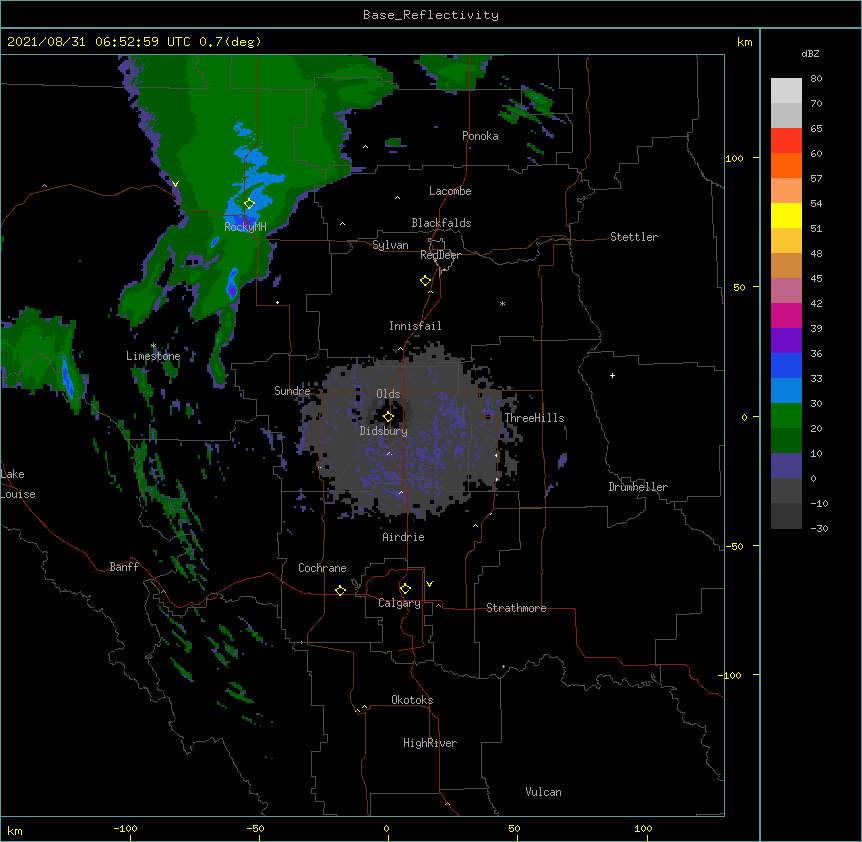This screenshot has width=862, height=842.
Task: Select the white plus marker west of Drumheller
Action: [x=612, y=375]
